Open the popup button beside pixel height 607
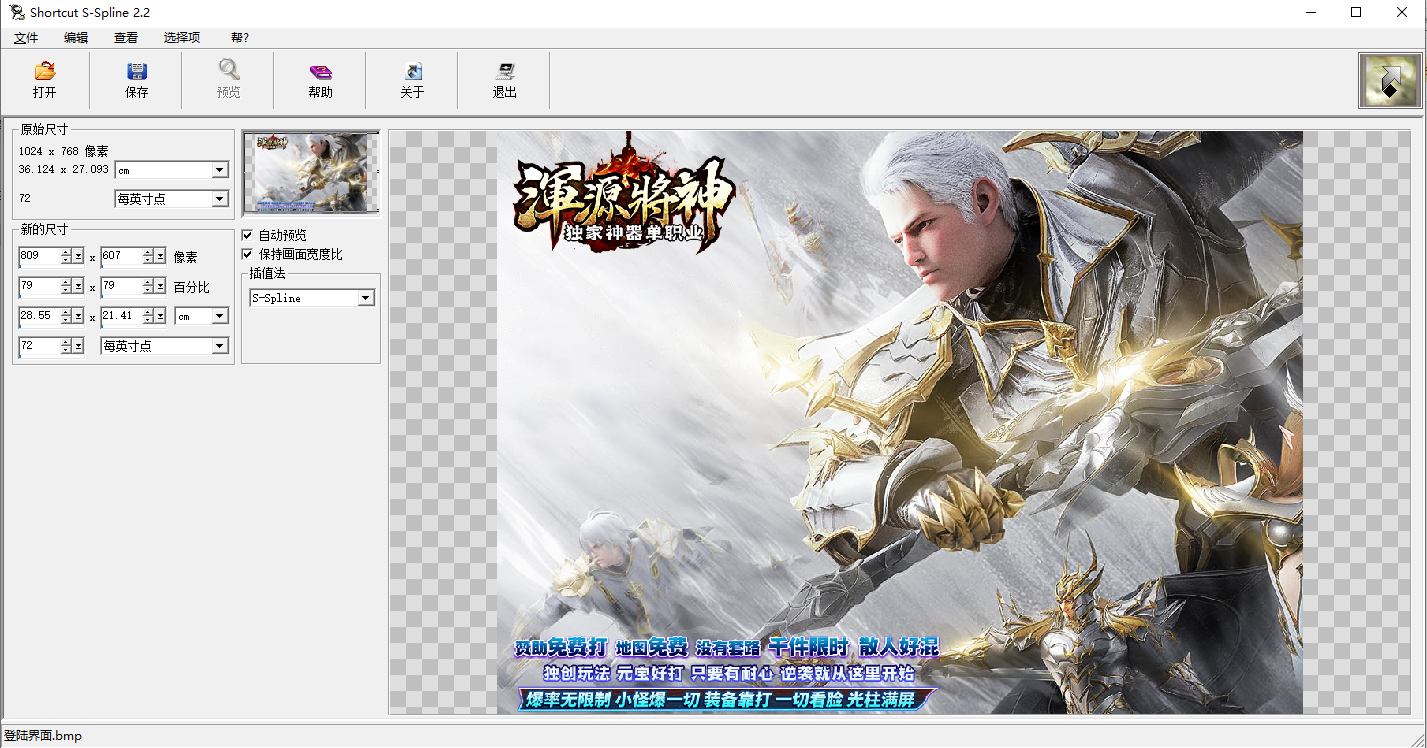This screenshot has width=1427, height=748. tap(160, 257)
